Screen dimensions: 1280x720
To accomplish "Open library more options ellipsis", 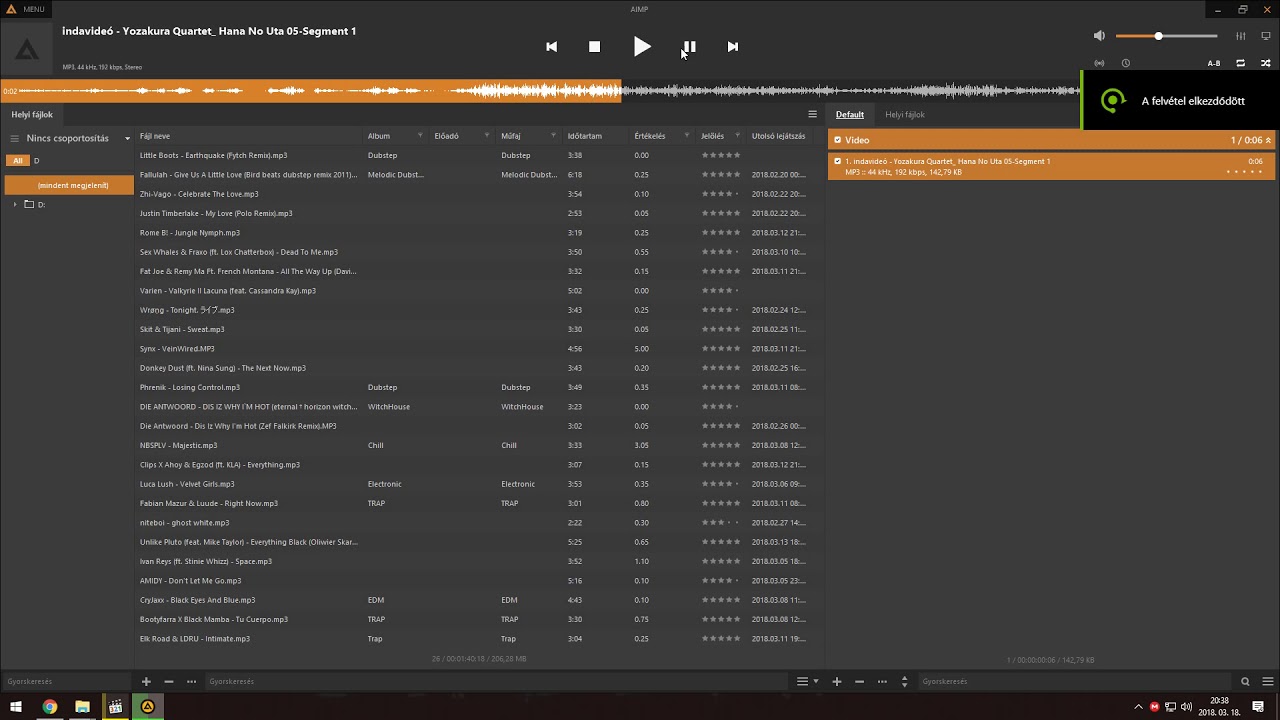I will point(191,682).
